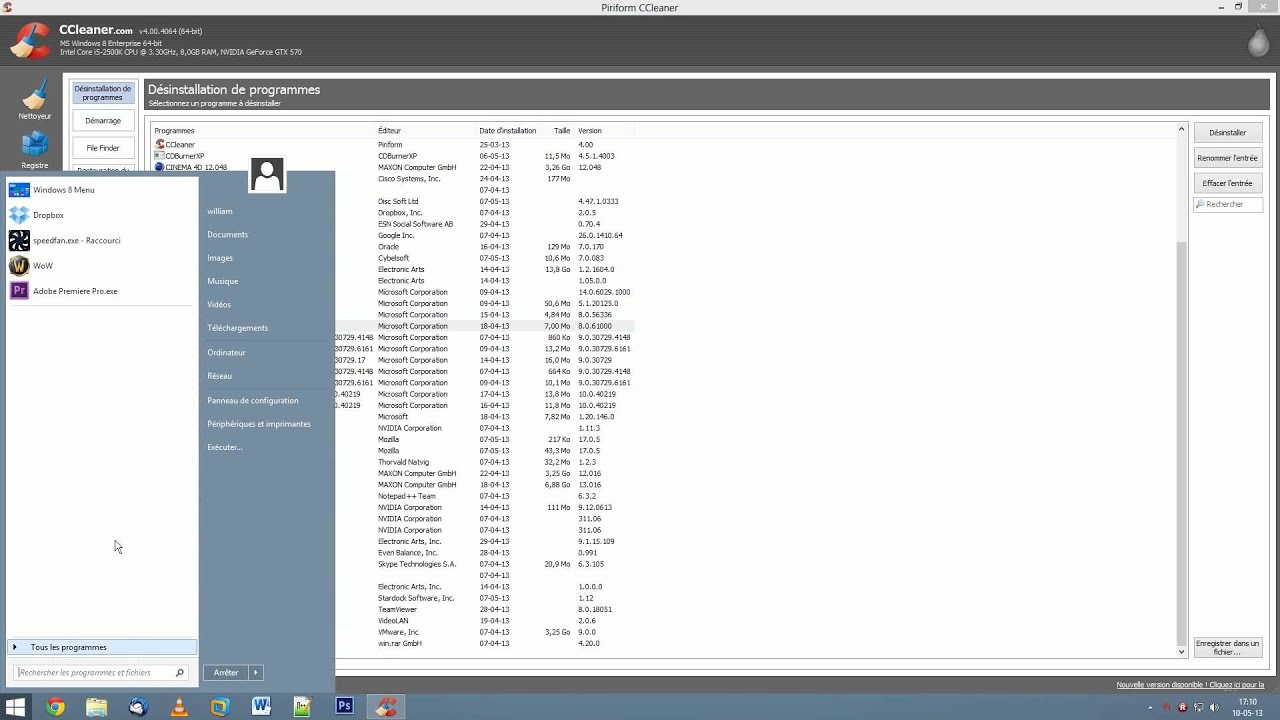
Task: Open Photoshop from the taskbar
Action: point(344,707)
